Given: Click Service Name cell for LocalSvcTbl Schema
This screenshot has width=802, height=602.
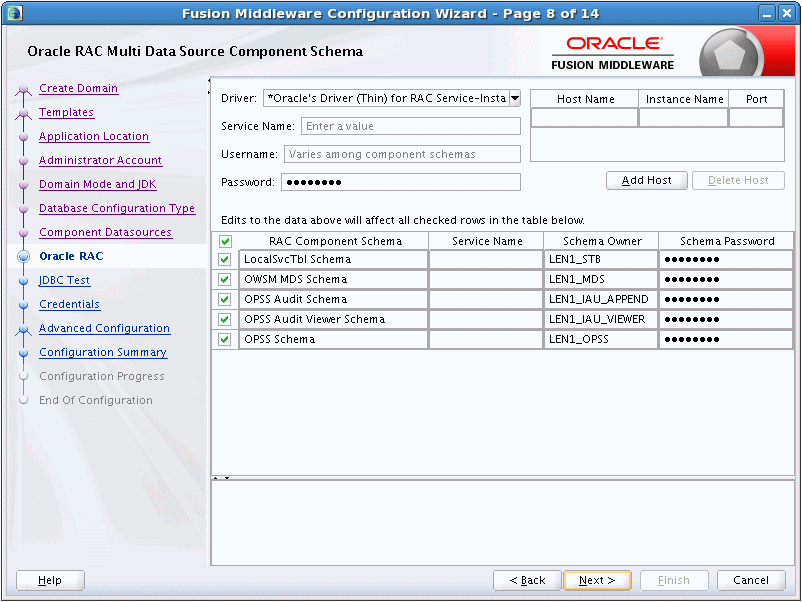Looking at the screenshot, I should [x=486, y=259].
